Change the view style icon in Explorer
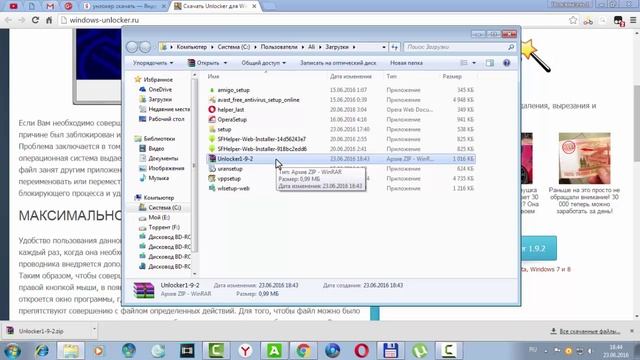 [x=464, y=63]
